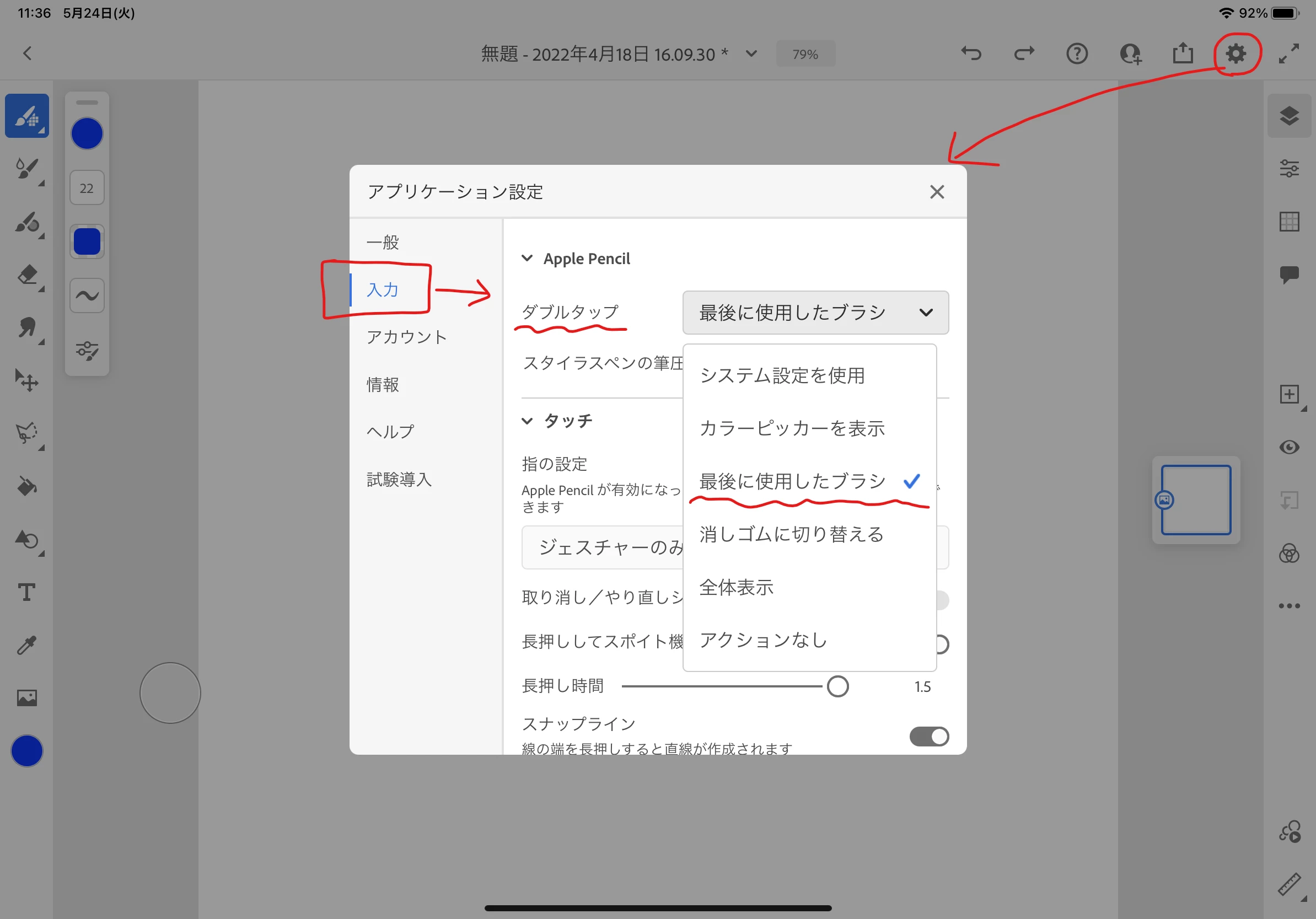1316x919 pixels.
Task: Select the Type text tool
Action: tap(26, 592)
